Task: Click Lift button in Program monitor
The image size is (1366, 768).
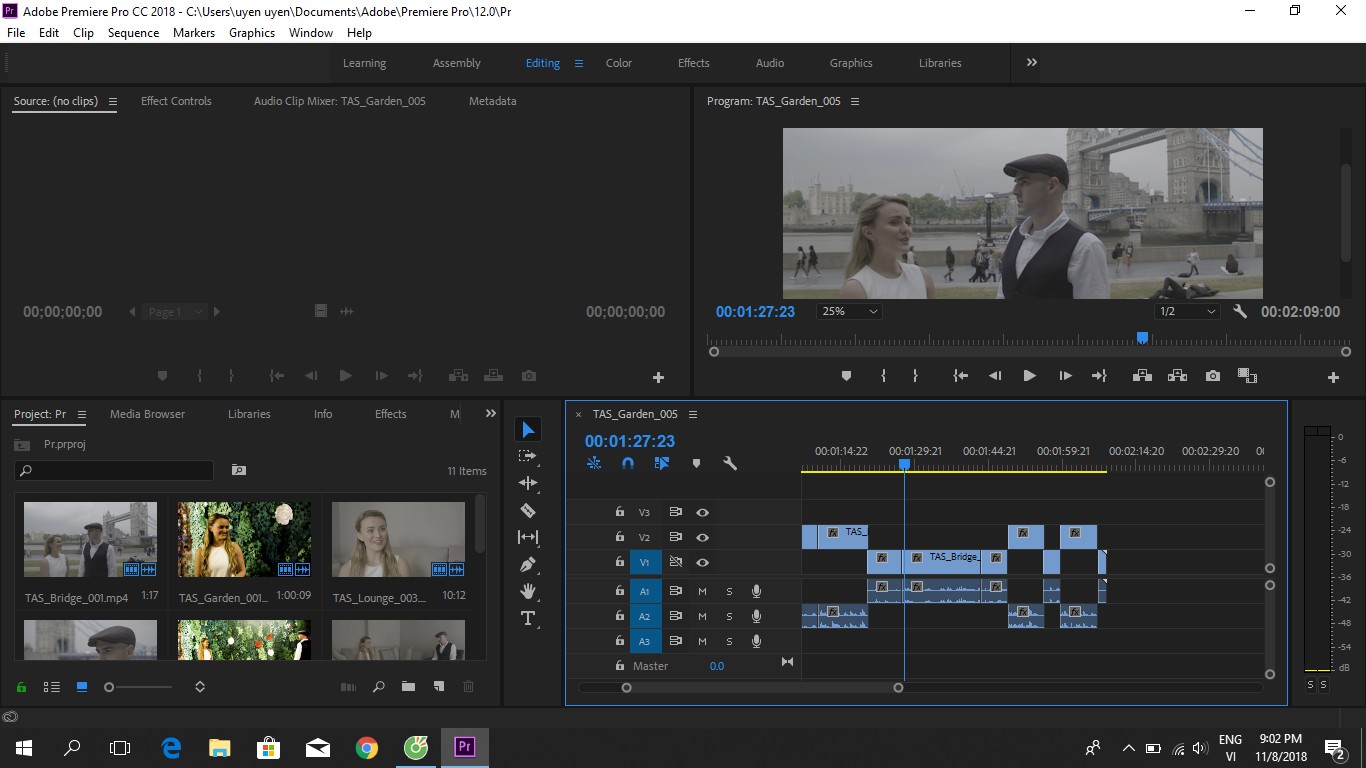Action: click(x=1141, y=376)
